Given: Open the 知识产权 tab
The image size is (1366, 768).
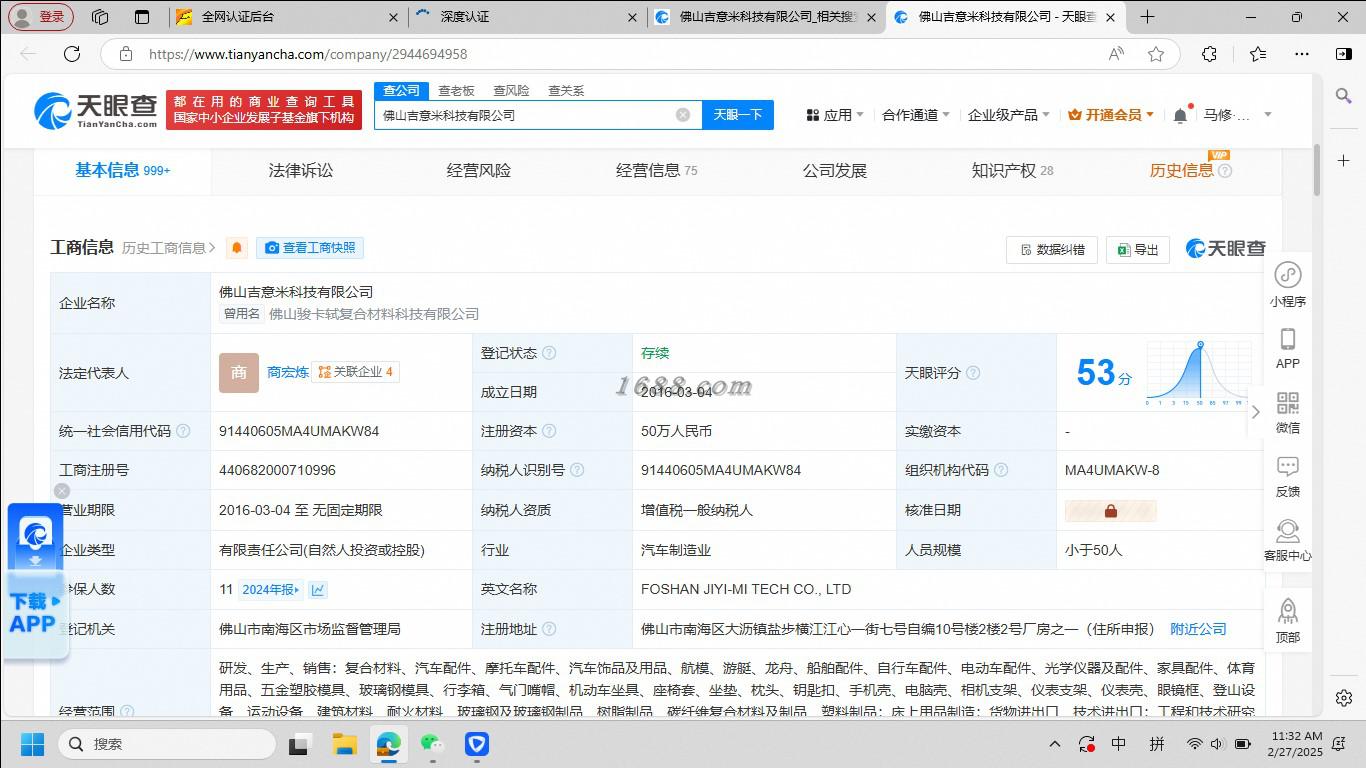Looking at the screenshot, I should (x=1012, y=170).
